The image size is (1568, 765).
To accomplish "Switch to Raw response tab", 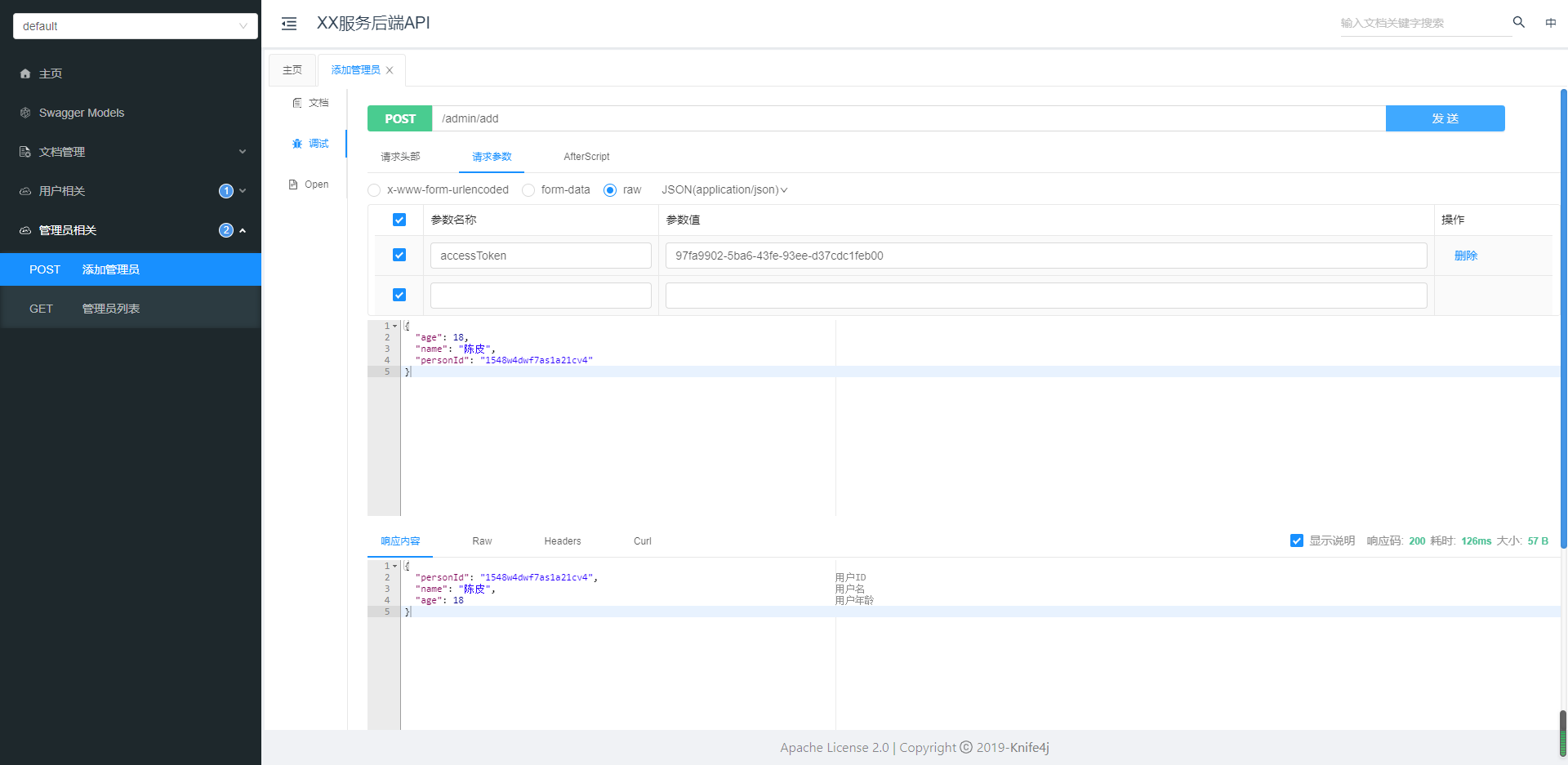I will (x=482, y=541).
